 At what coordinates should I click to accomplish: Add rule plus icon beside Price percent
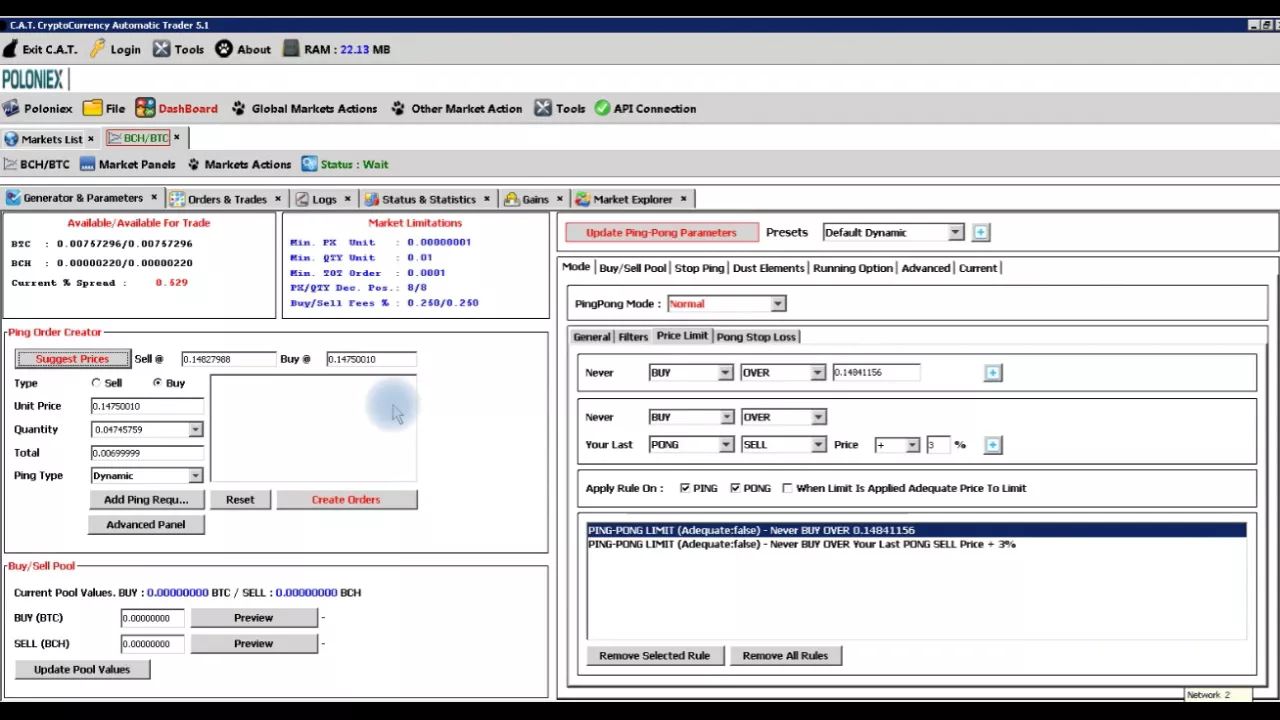(992, 444)
